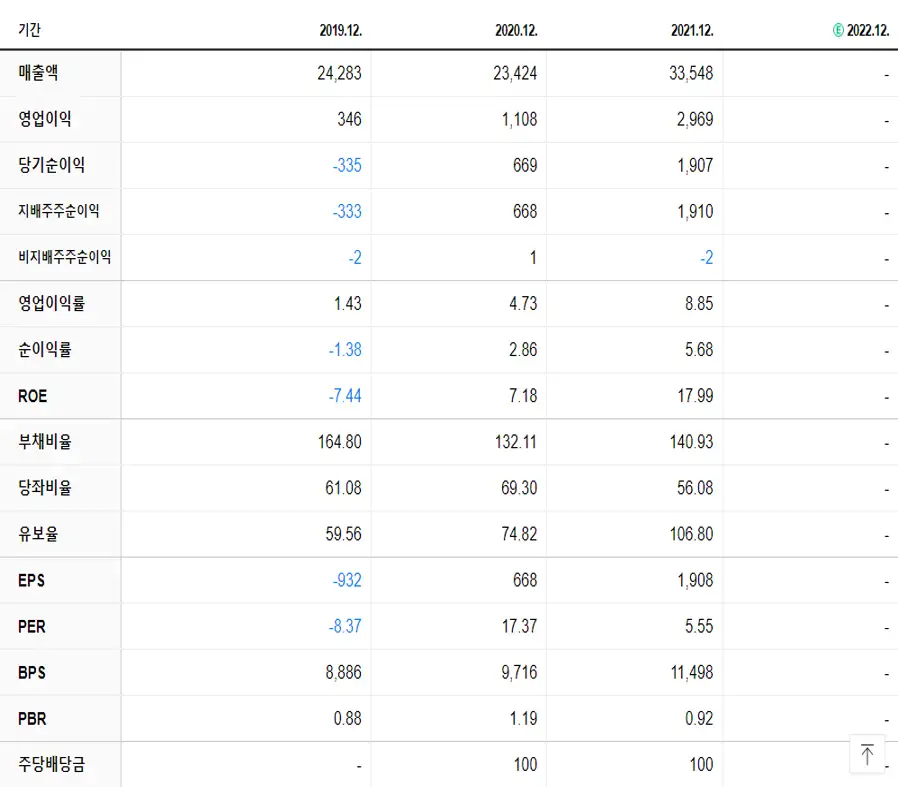Click the EPS row label
The image size is (898, 787).
pyautogui.click(x=30, y=580)
